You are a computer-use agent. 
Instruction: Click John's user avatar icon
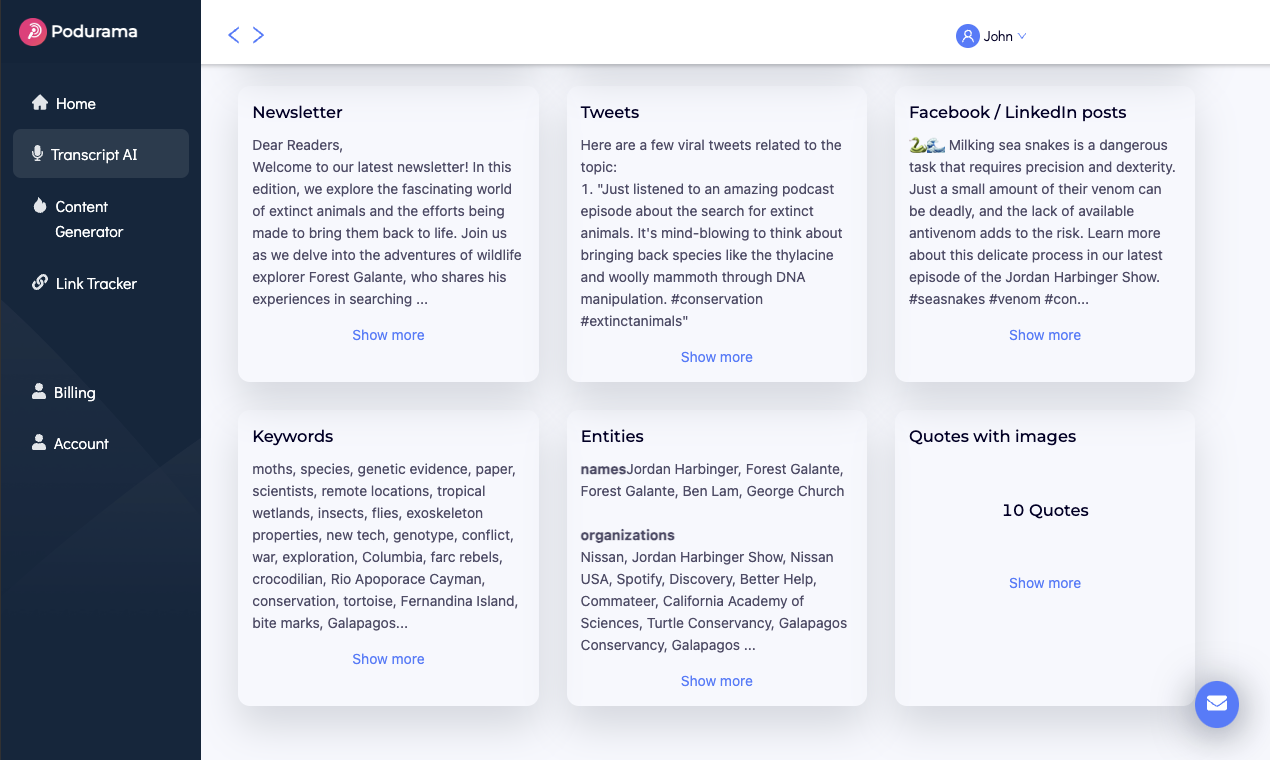(967, 36)
